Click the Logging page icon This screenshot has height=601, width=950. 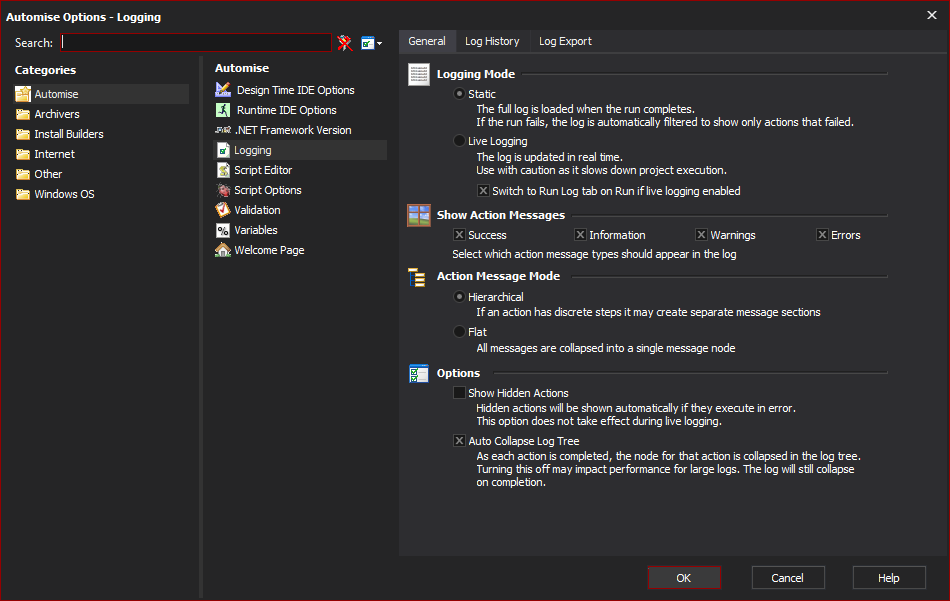tap(223, 150)
